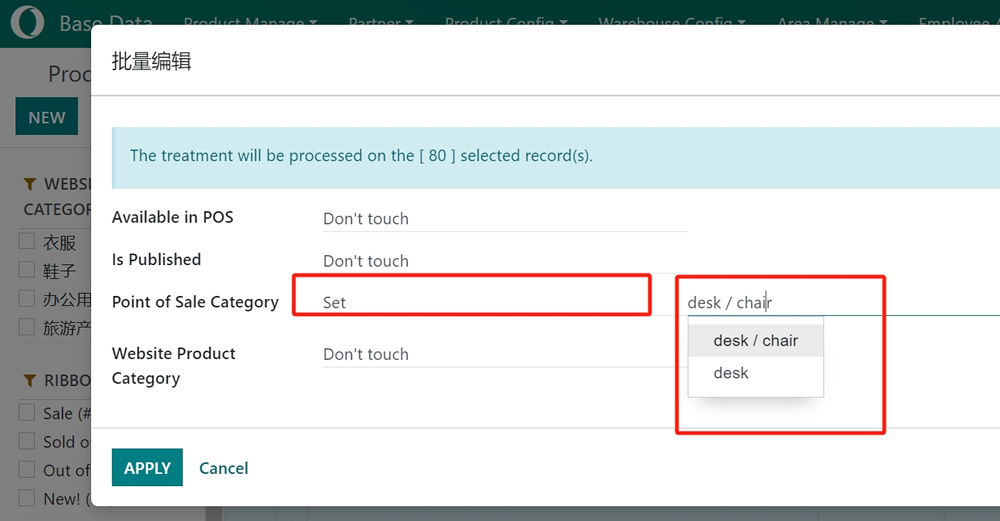Enable the 办公用 category checkbox

28,298
